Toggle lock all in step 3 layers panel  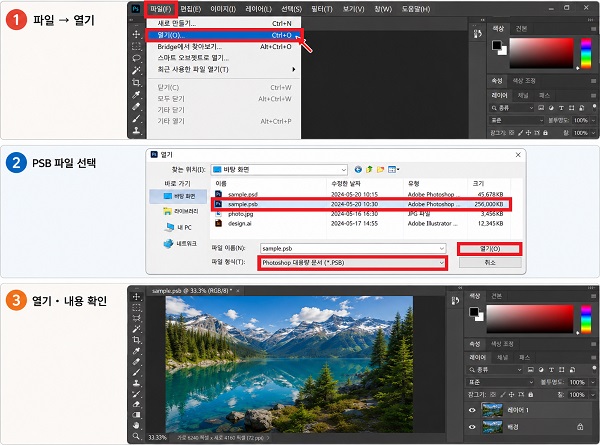[530, 394]
